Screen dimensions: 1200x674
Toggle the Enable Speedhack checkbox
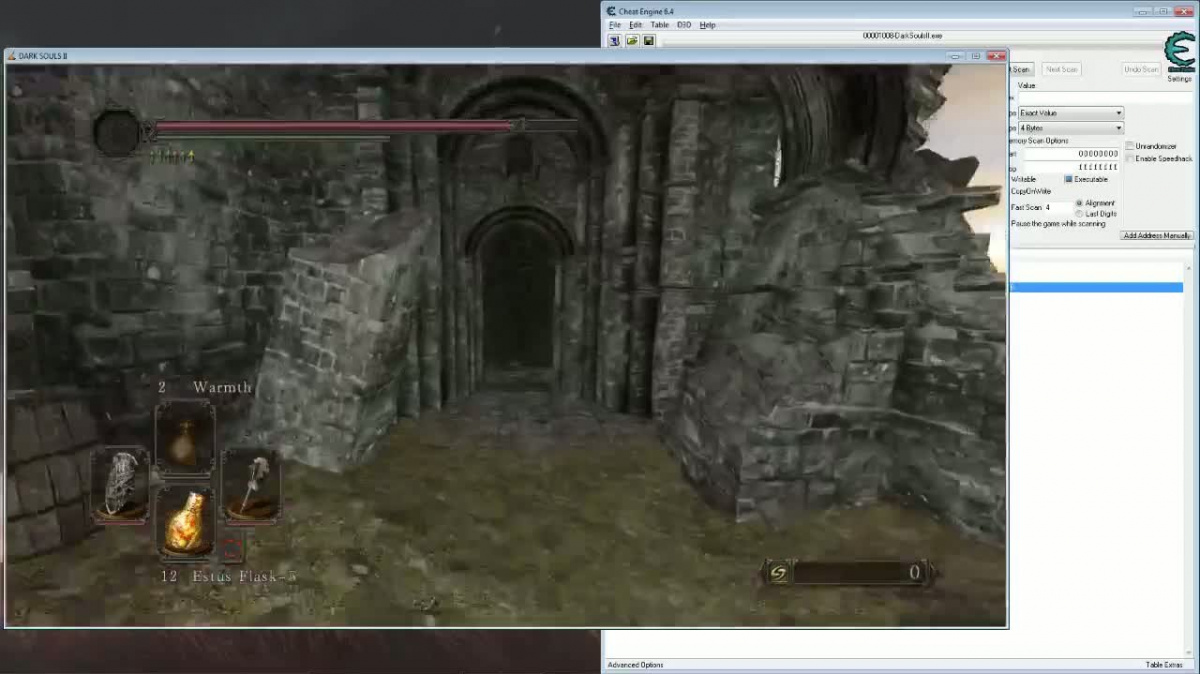click(x=1130, y=158)
